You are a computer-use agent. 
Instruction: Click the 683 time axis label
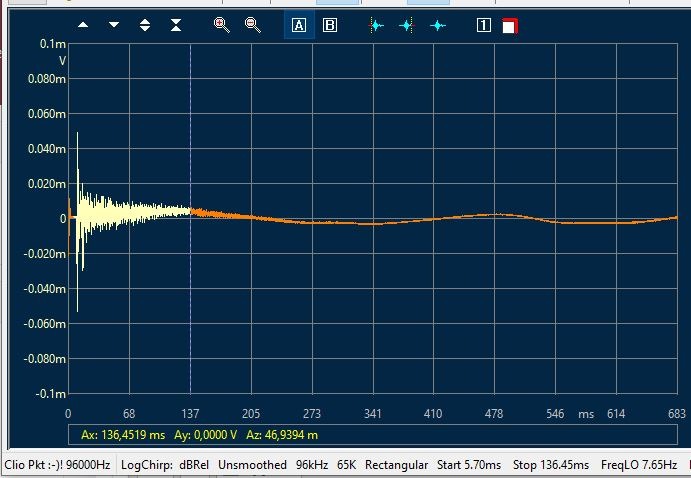click(x=677, y=414)
